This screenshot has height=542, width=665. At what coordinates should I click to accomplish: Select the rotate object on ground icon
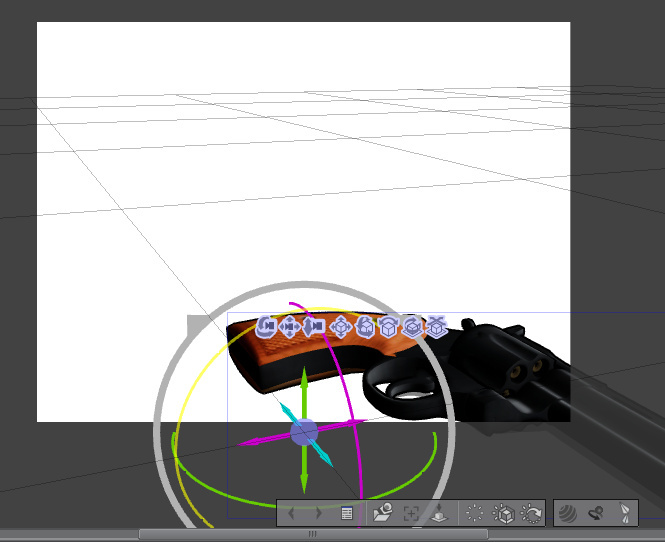pyautogui.click(x=413, y=327)
